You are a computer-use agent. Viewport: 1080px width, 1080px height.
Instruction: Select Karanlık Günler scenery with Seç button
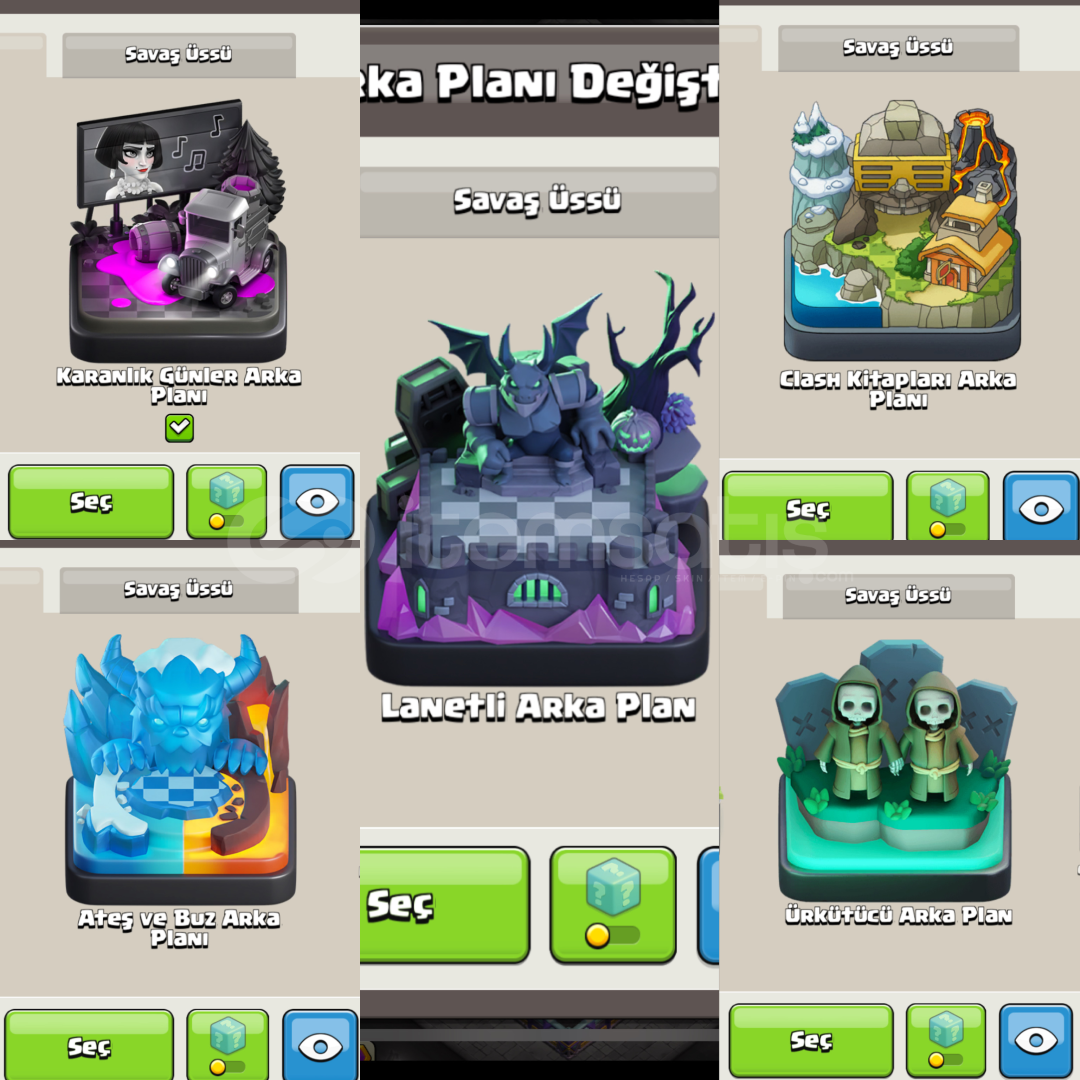click(91, 501)
